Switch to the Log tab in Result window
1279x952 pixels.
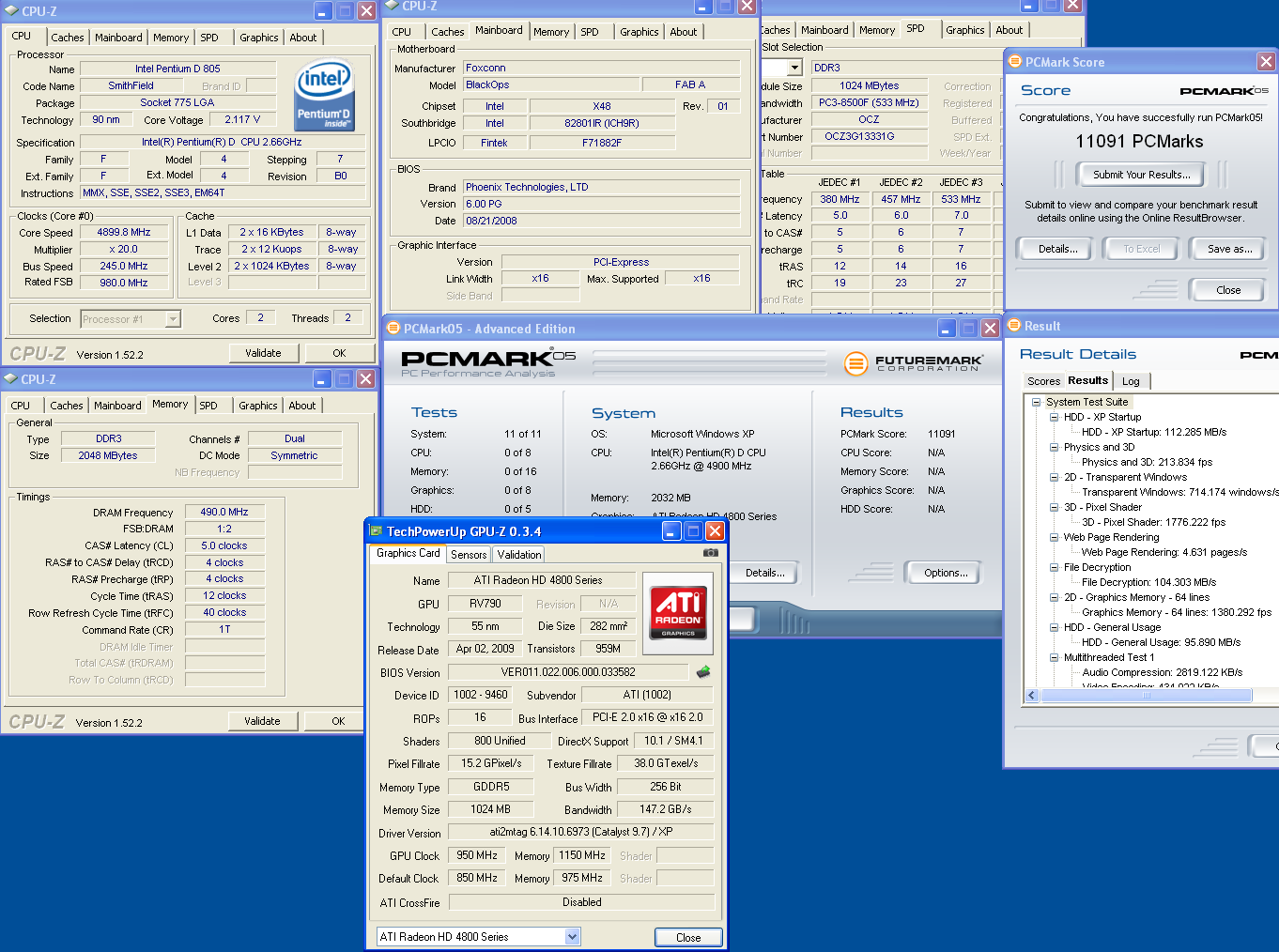pos(1131,381)
